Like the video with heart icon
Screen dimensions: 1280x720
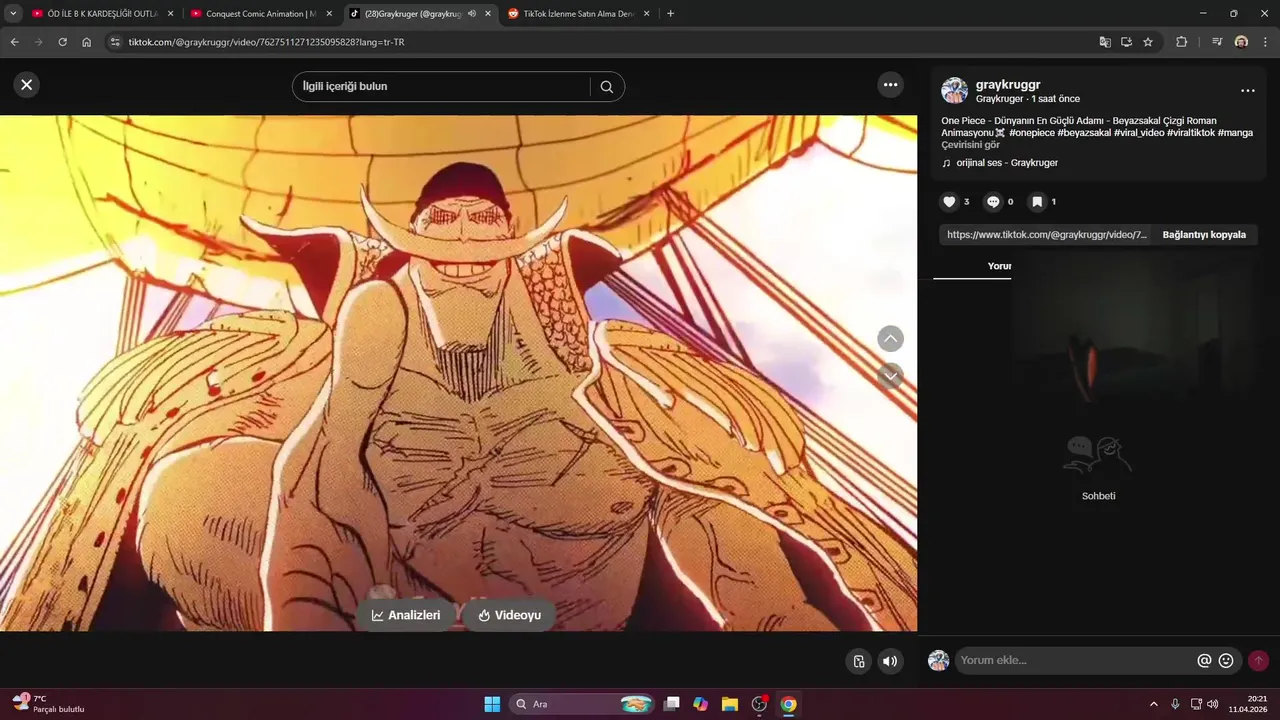pyautogui.click(x=949, y=201)
